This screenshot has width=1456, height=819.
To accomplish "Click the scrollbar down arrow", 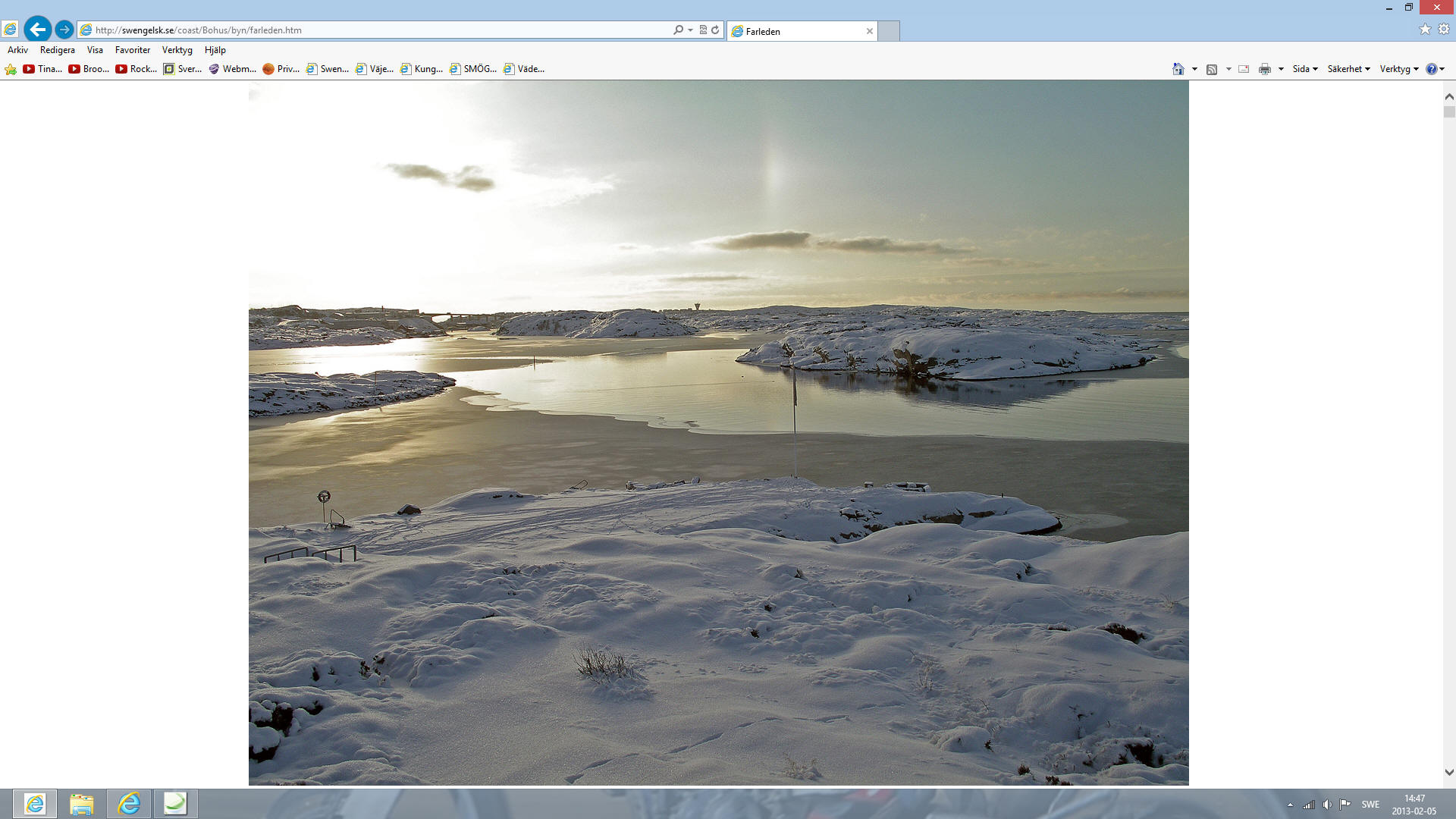I will [x=1449, y=773].
